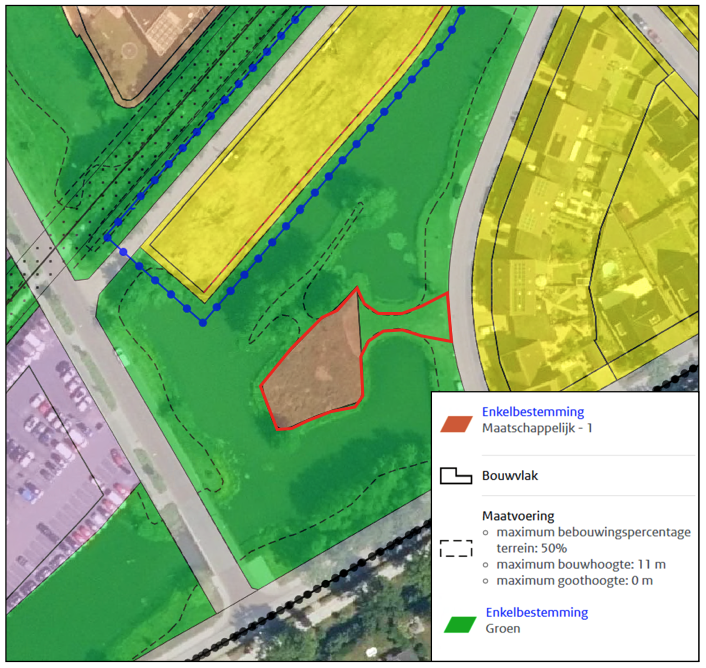Click 'maximum bebouwingspercentage terrein: 50%' text
The height and width of the screenshot is (668, 706).
593,540
